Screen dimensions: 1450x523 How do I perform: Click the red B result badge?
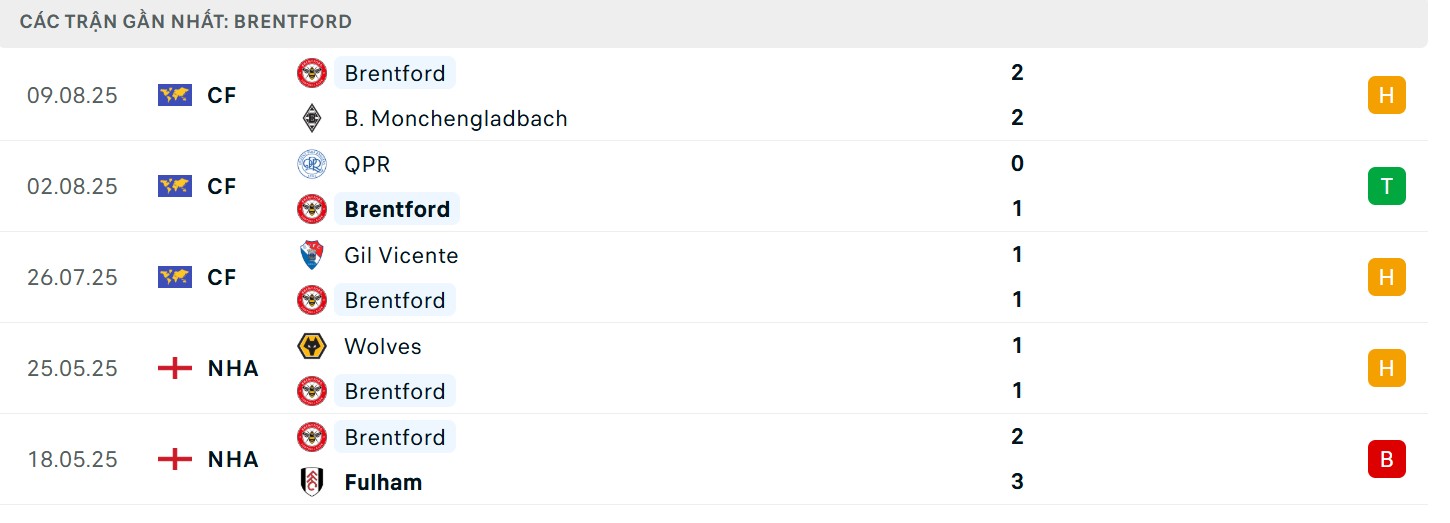tap(1386, 459)
